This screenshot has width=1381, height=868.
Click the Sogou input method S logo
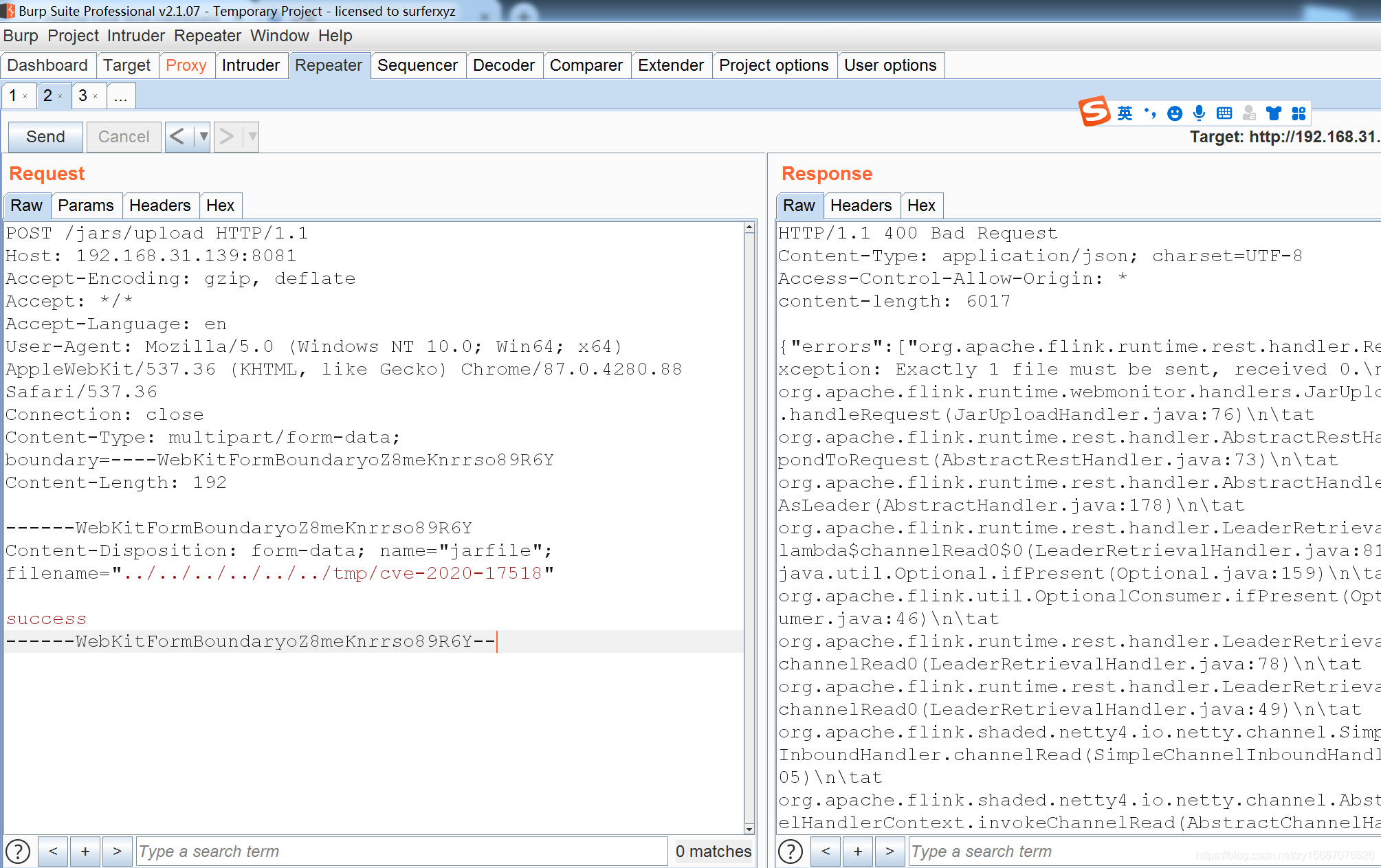(1094, 111)
